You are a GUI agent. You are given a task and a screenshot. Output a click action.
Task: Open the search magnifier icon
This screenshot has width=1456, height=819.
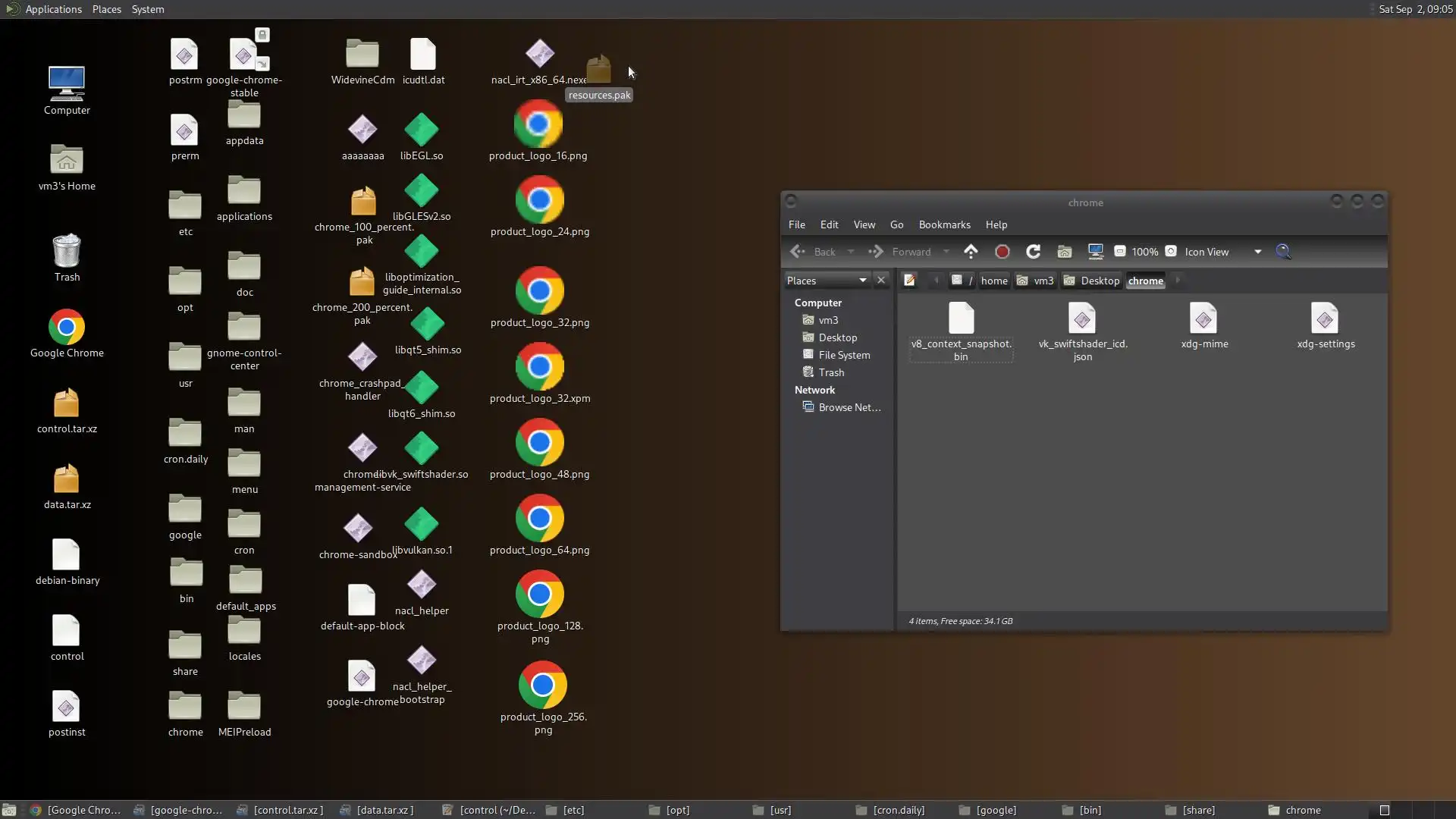[x=1283, y=252]
